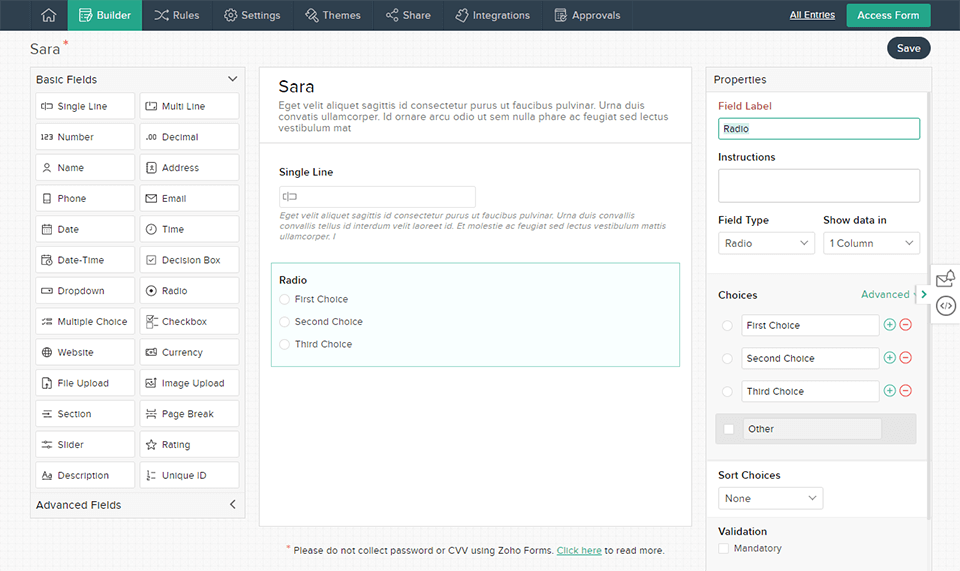Add a Time field

(189, 229)
